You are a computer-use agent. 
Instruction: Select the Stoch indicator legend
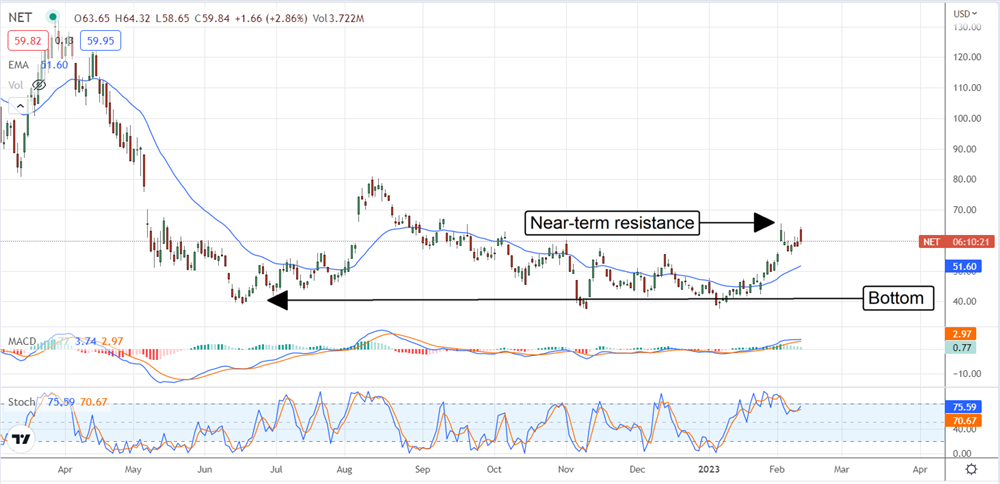tap(20, 402)
